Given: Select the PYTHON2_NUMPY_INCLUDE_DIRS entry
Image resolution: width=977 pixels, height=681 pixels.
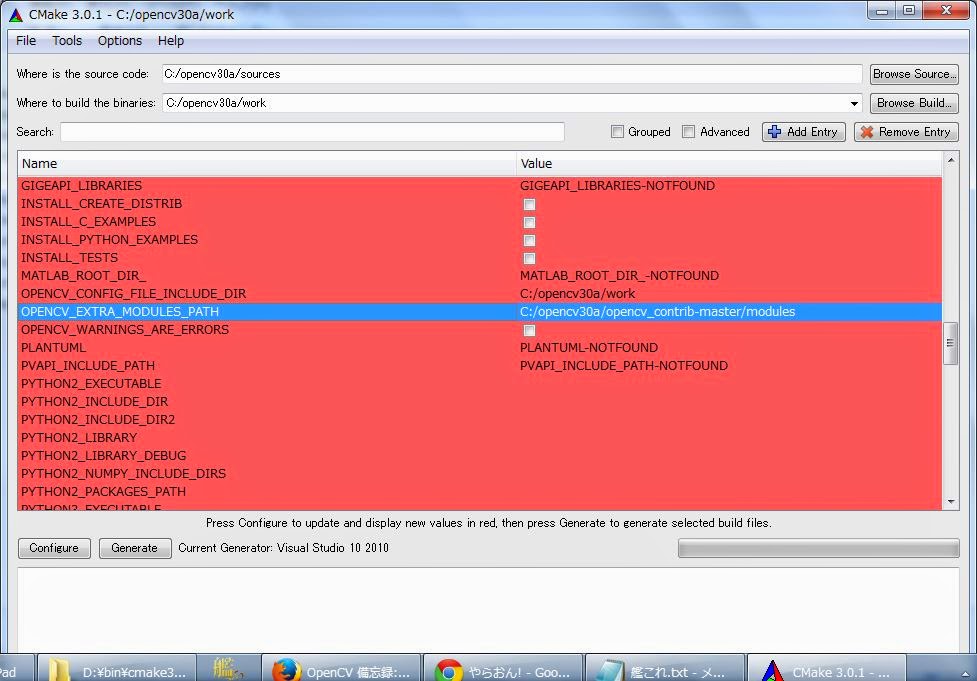Looking at the screenshot, I should point(123,474).
